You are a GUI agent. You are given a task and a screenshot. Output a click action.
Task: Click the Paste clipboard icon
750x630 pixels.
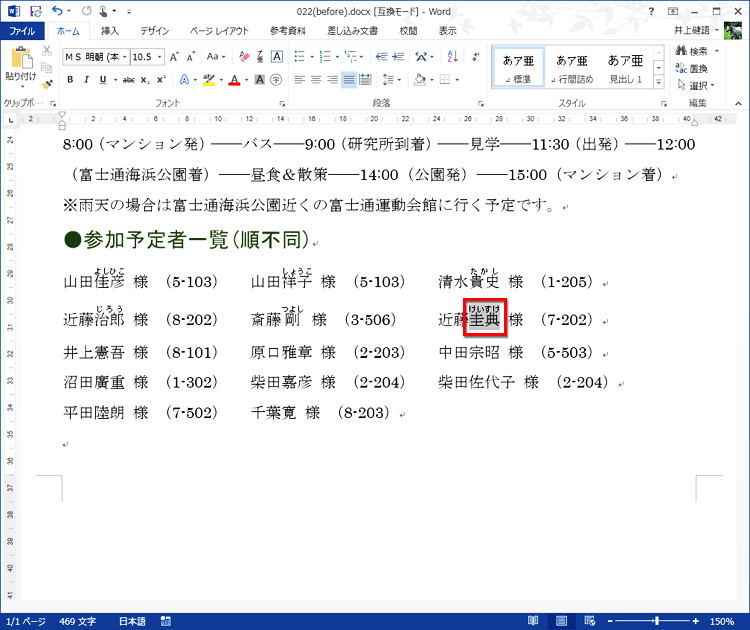pyautogui.click(x=21, y=58)
